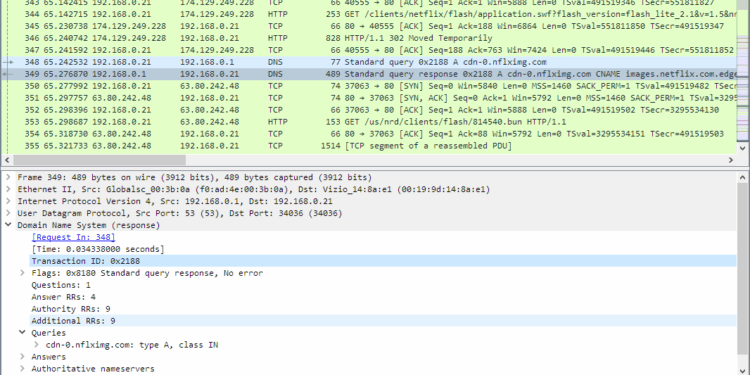
Task: Select packet 355 TCP segment row
Action: point(368,146)
